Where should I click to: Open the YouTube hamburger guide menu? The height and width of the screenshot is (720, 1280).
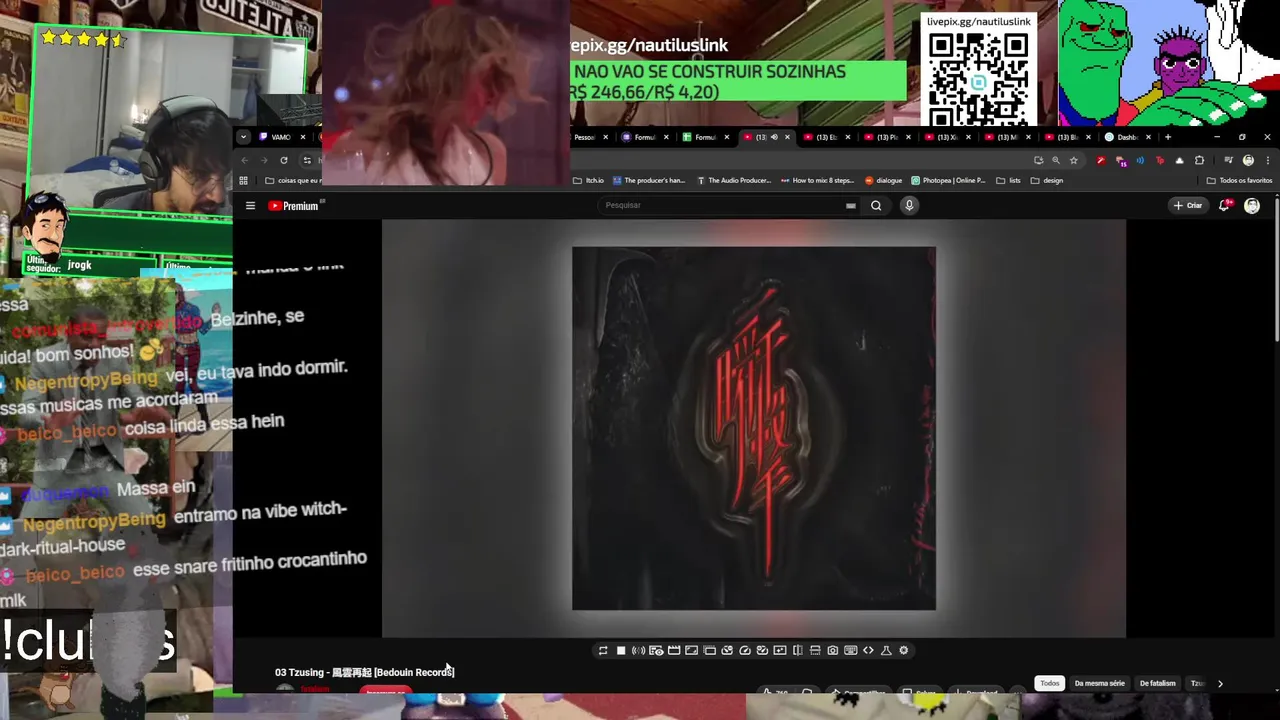point(250,206)
